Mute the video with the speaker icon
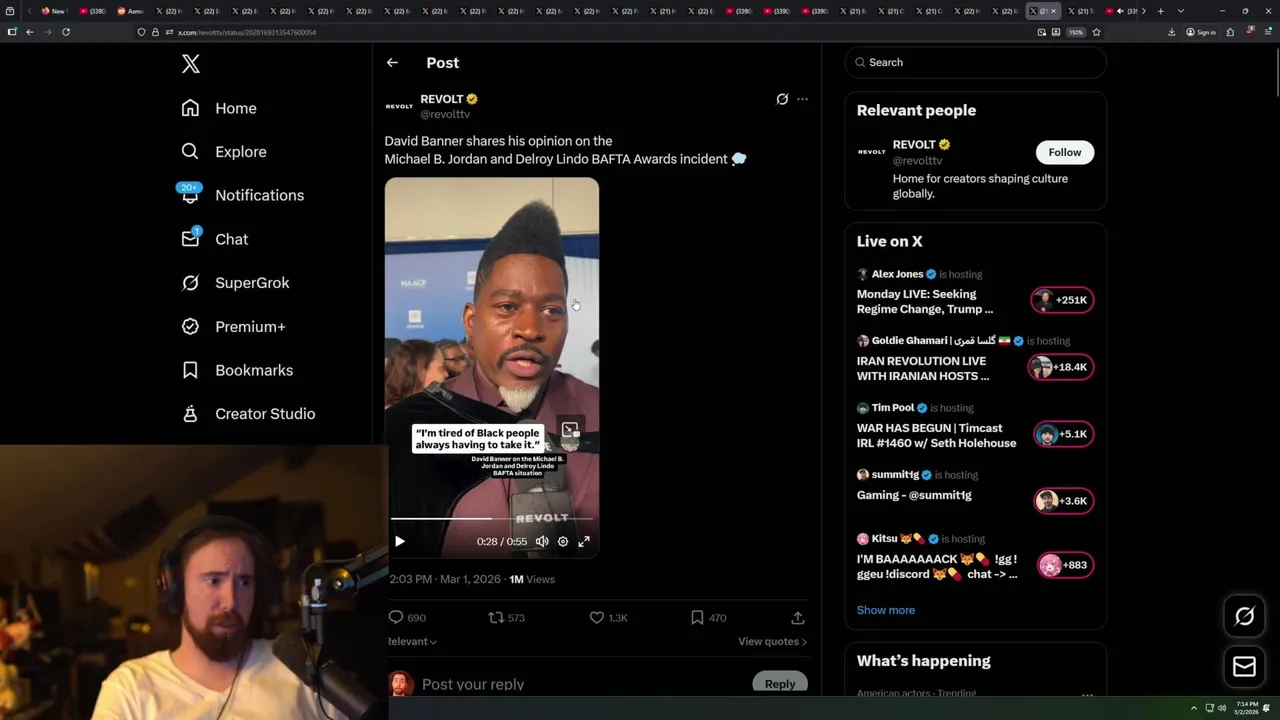 pyautogui.click(x=542, y=541)
